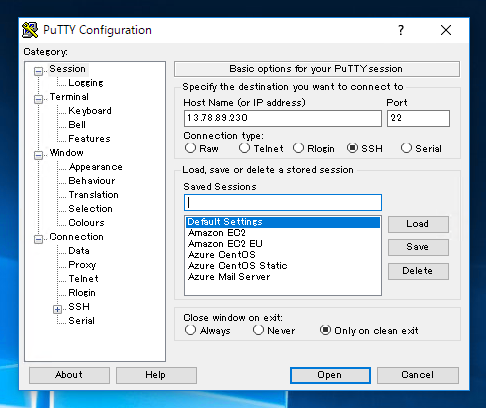Open the Logging category
Screen dimensions: 486x408
tap(86, 83)
